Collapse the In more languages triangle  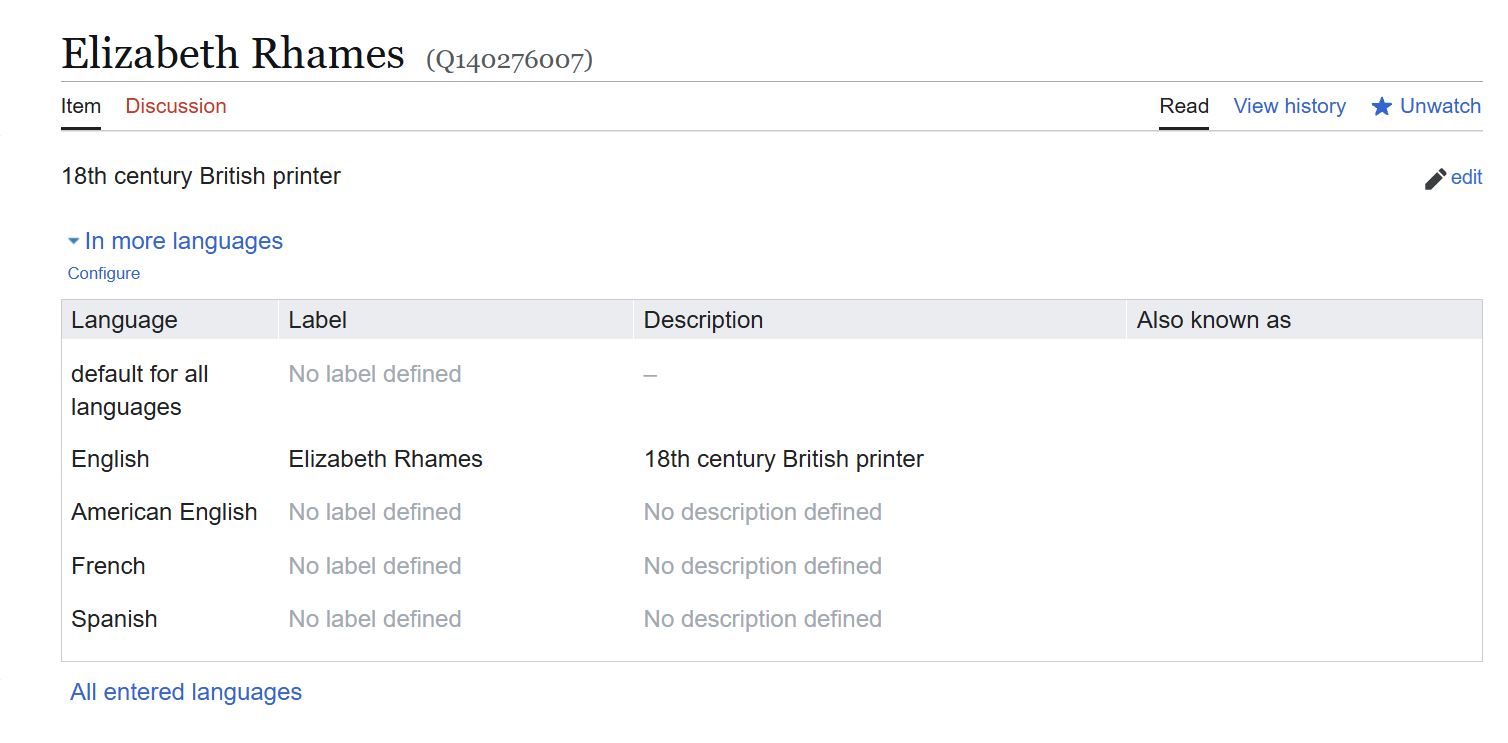(x=73, y=242)
